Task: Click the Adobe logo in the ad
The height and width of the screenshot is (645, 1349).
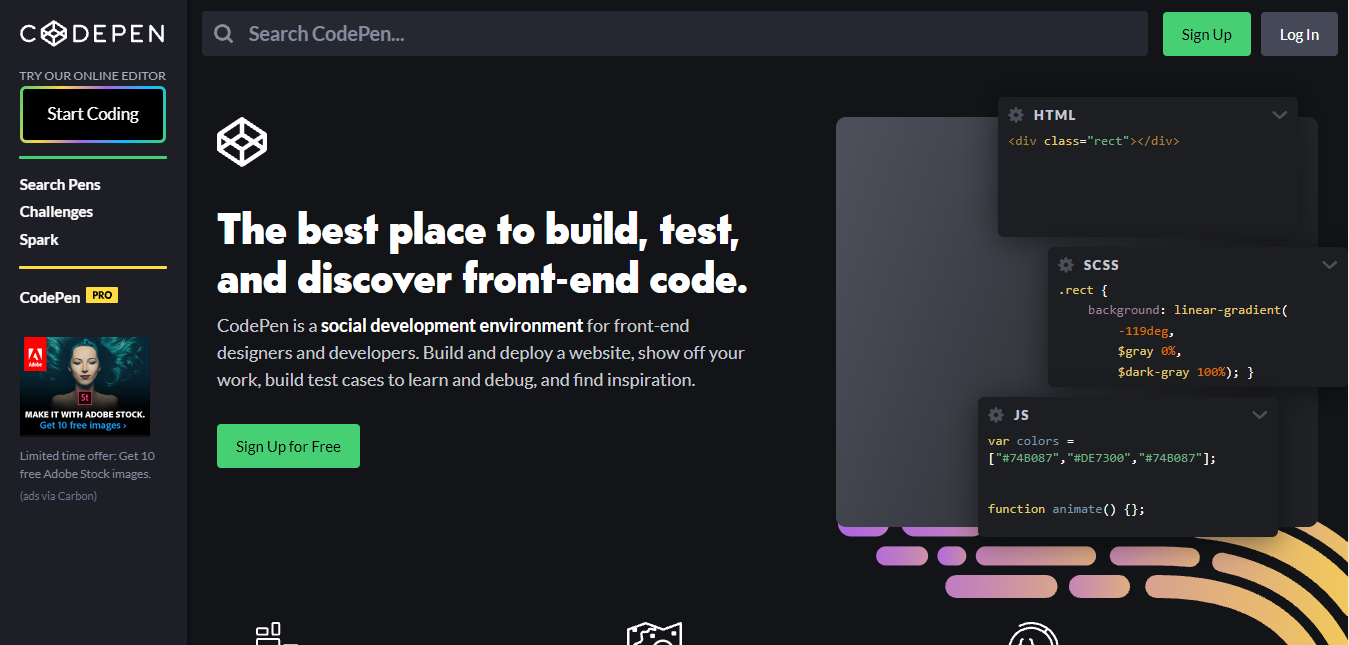Action: point(32,356)
